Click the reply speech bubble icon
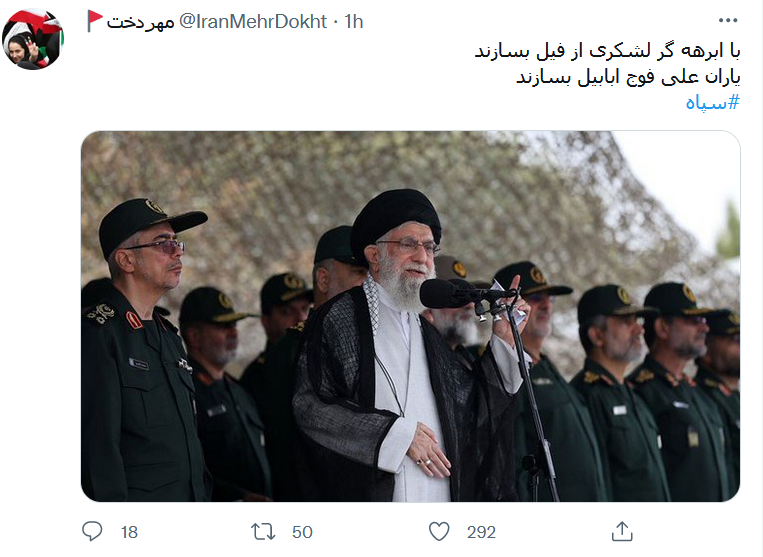The height and width of the screenshot is (557, 763). [92, 531]
